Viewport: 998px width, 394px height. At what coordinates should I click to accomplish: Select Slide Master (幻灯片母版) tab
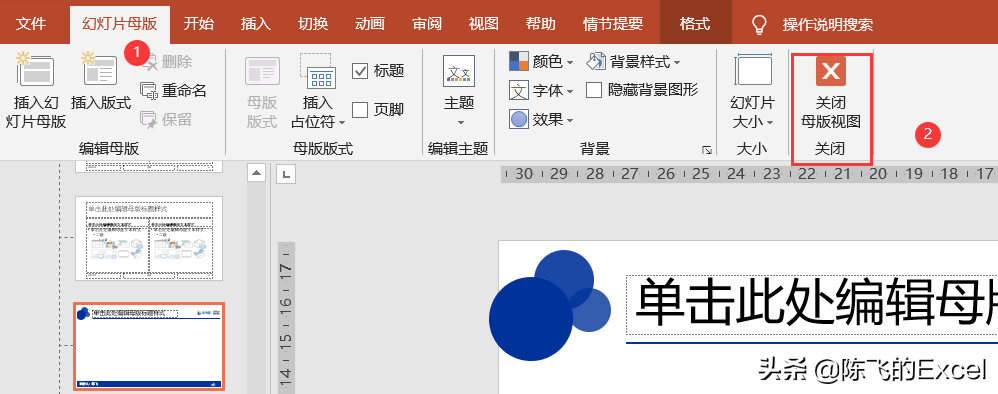(x=120, y=24)
